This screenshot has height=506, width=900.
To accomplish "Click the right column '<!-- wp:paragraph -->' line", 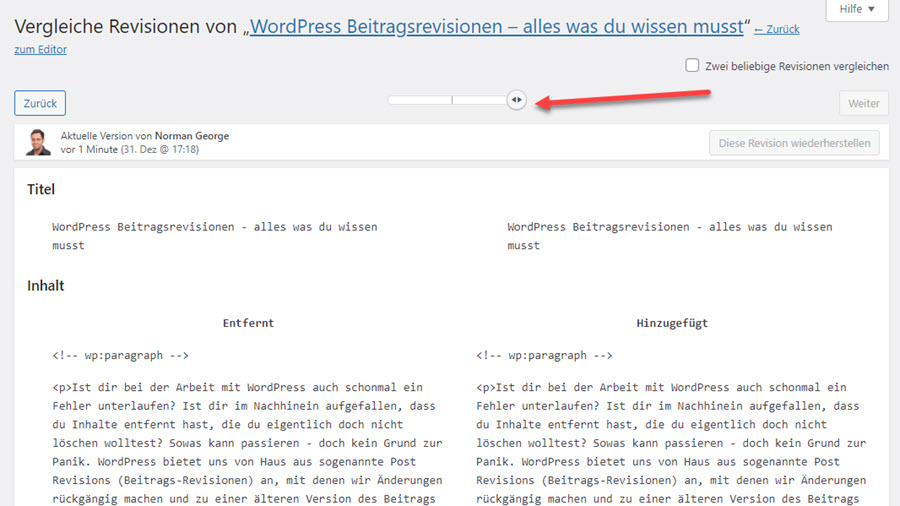I will [x=544, y=356].
